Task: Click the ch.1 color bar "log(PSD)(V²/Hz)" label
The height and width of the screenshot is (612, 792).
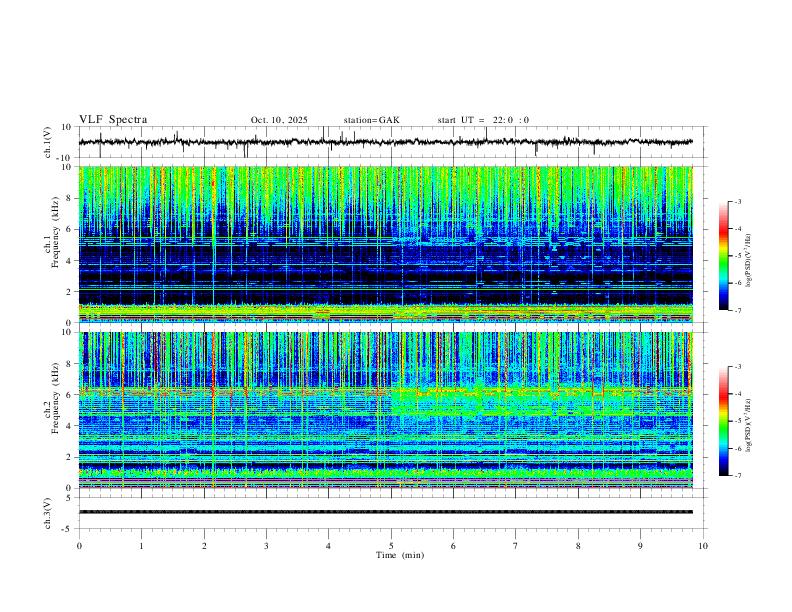Action: coord(749,261)
